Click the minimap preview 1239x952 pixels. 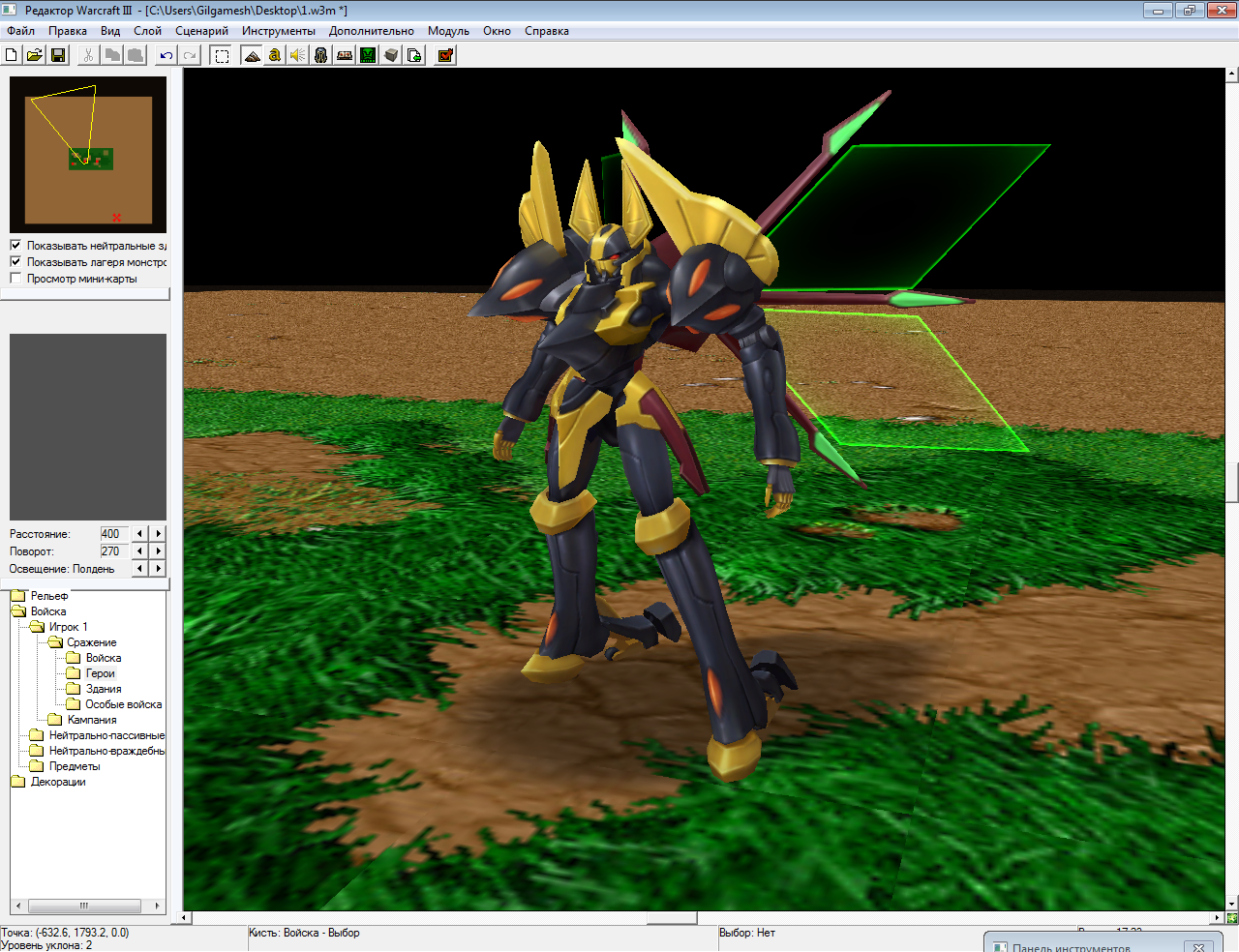coord(88,155)
